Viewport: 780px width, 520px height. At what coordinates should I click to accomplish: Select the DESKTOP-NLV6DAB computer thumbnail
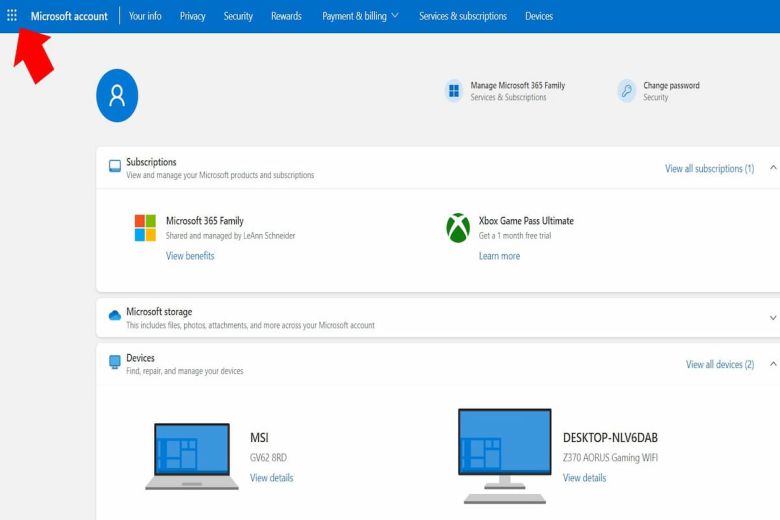[504, 455]
